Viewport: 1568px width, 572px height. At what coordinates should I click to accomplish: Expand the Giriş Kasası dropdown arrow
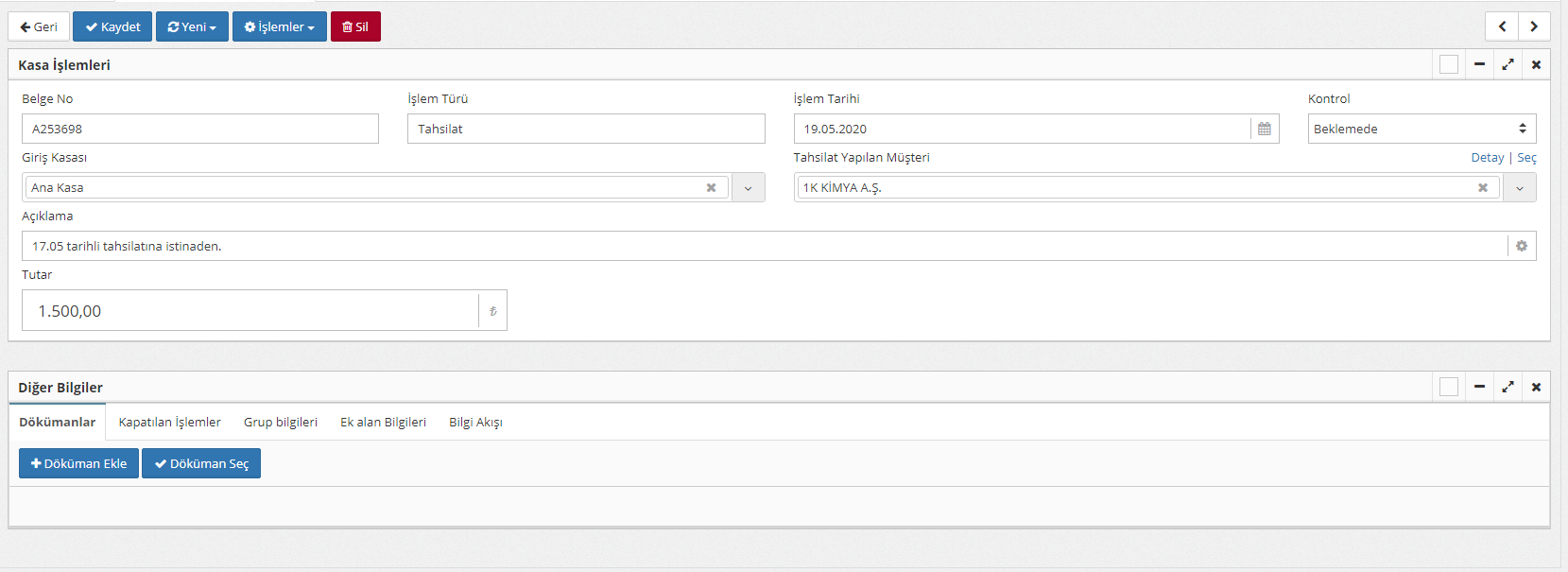tap(748, 187)
